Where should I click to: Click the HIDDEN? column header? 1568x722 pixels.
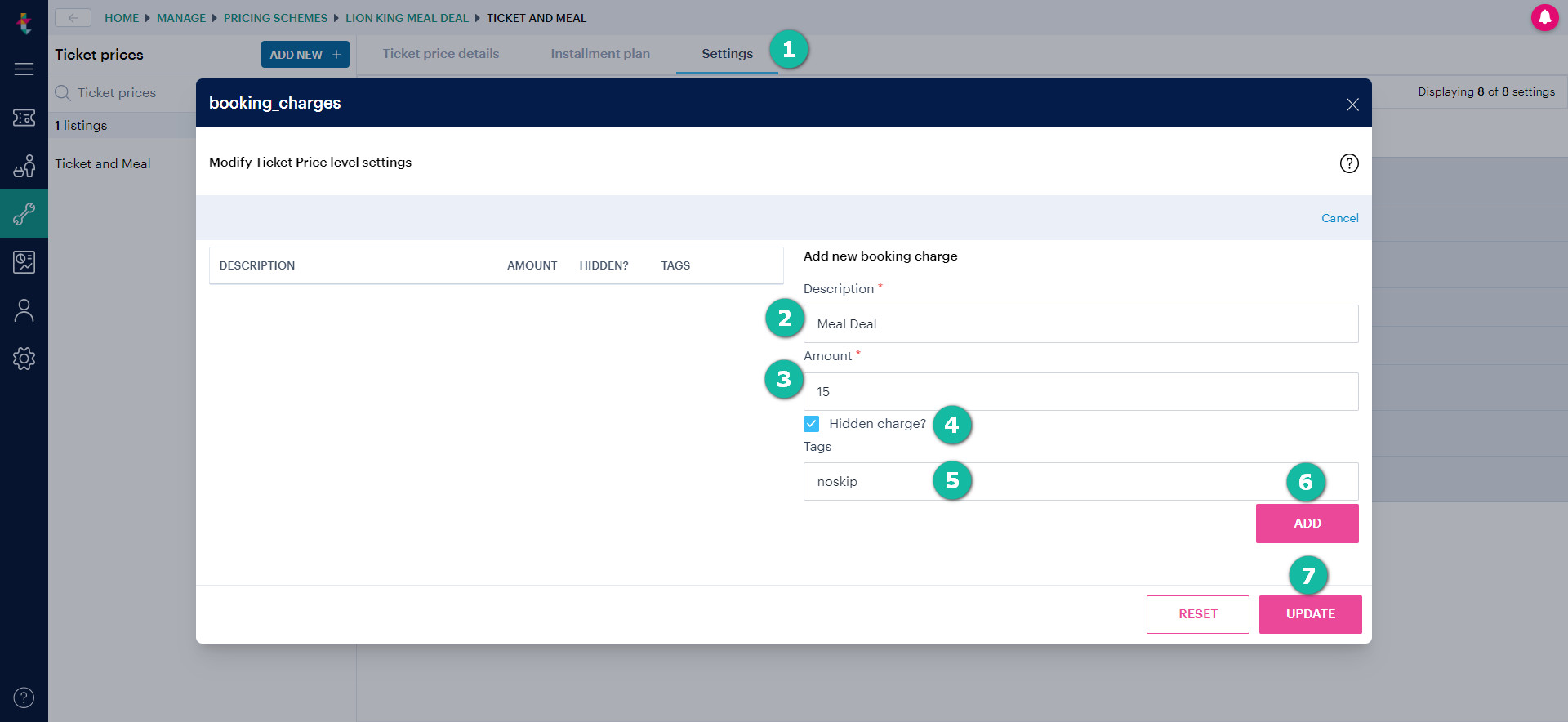604,266
